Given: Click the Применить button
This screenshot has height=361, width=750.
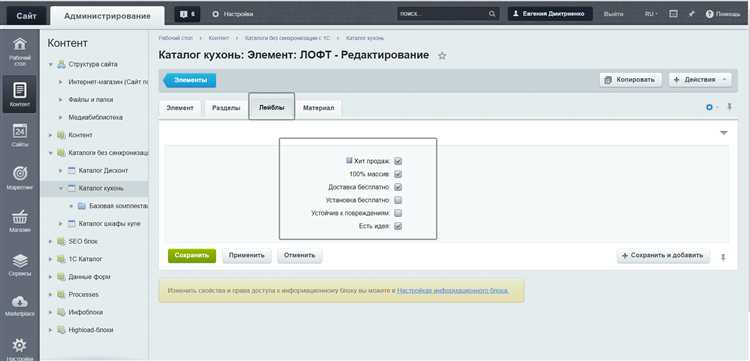Looking at the screenshot, I should pos(246,255).
